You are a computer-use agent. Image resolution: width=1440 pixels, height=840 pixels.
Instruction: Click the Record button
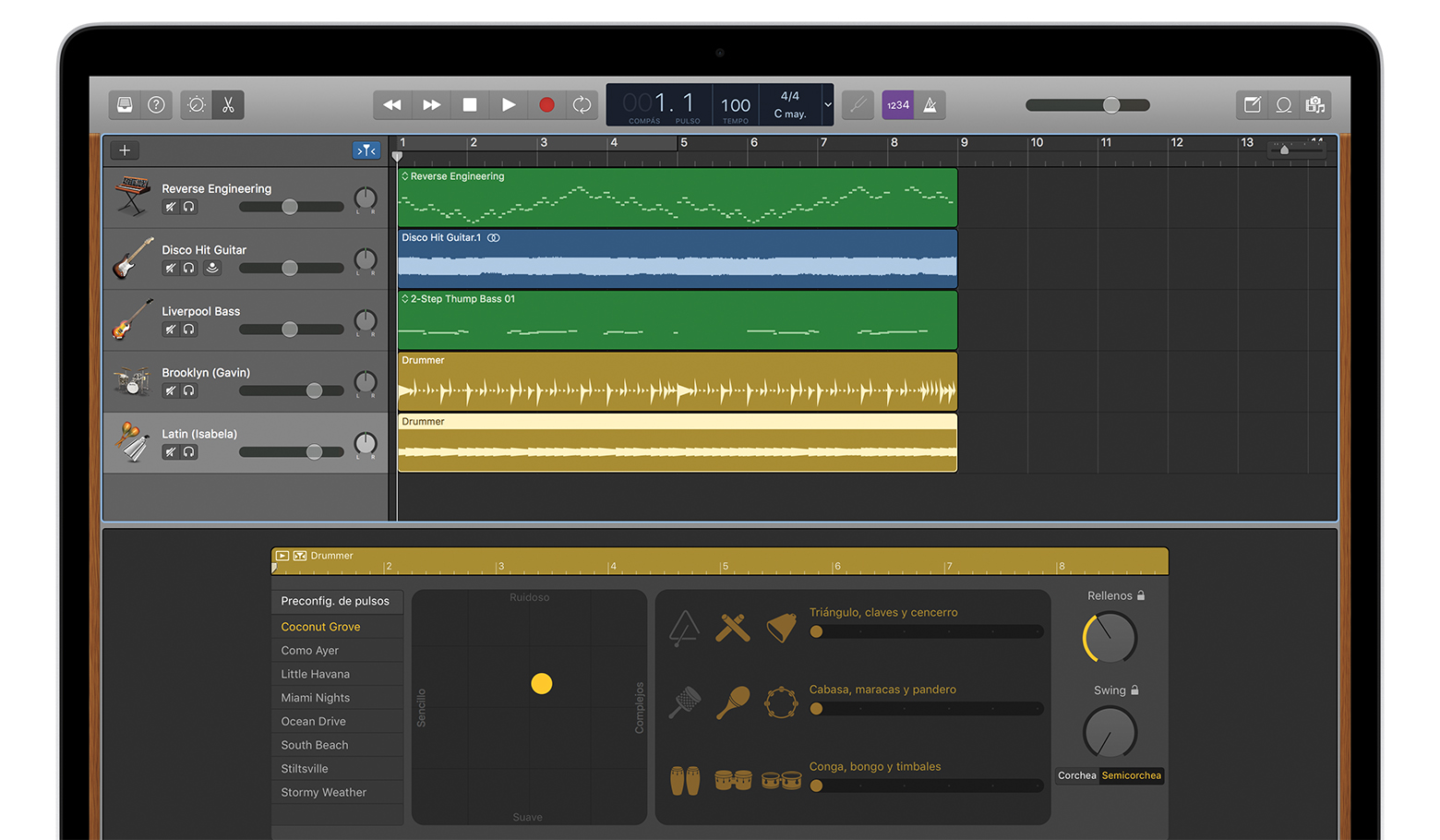546,105
